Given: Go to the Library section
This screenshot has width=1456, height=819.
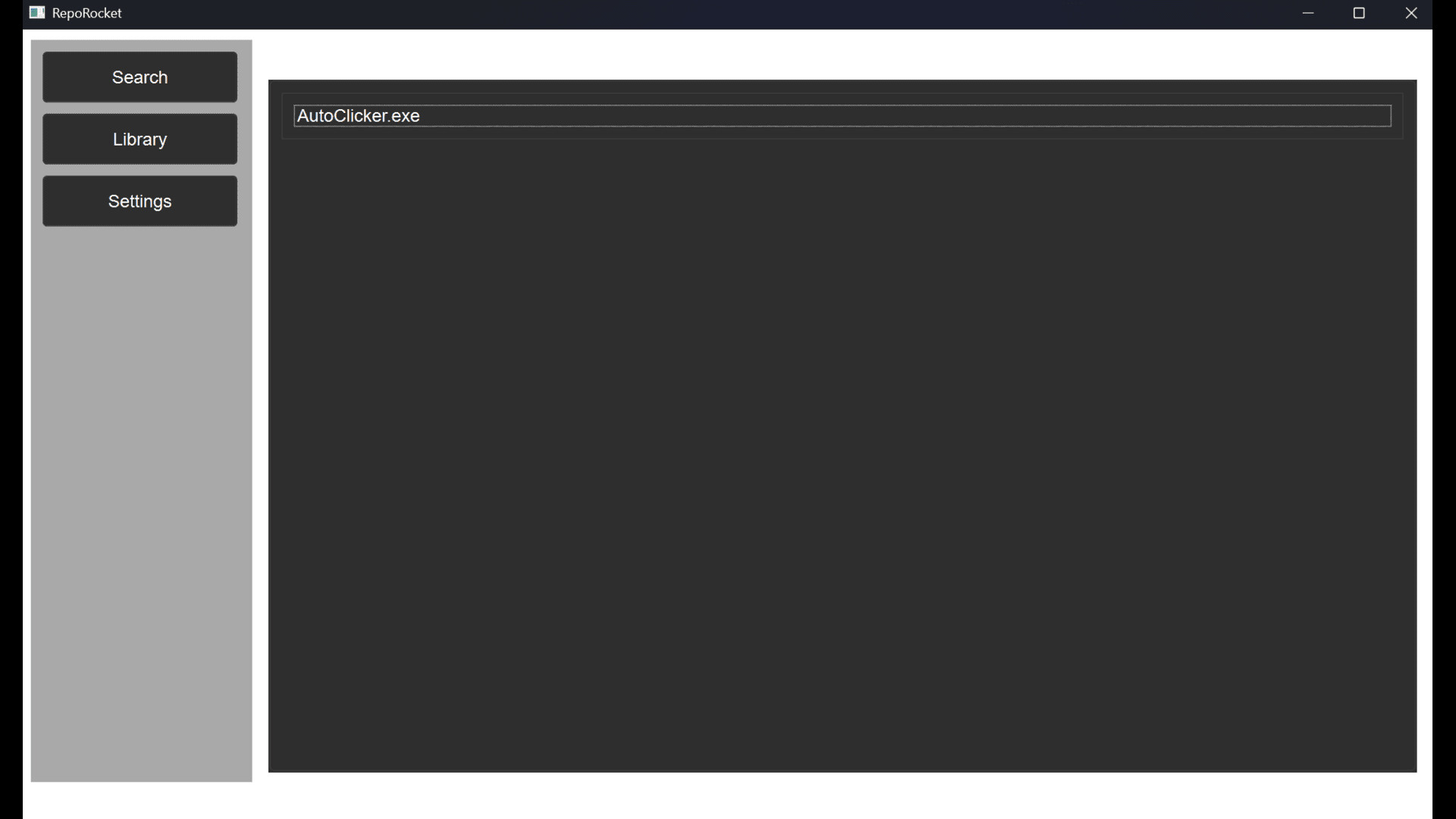Looking at the screenshot, I should tap(140, 139).
